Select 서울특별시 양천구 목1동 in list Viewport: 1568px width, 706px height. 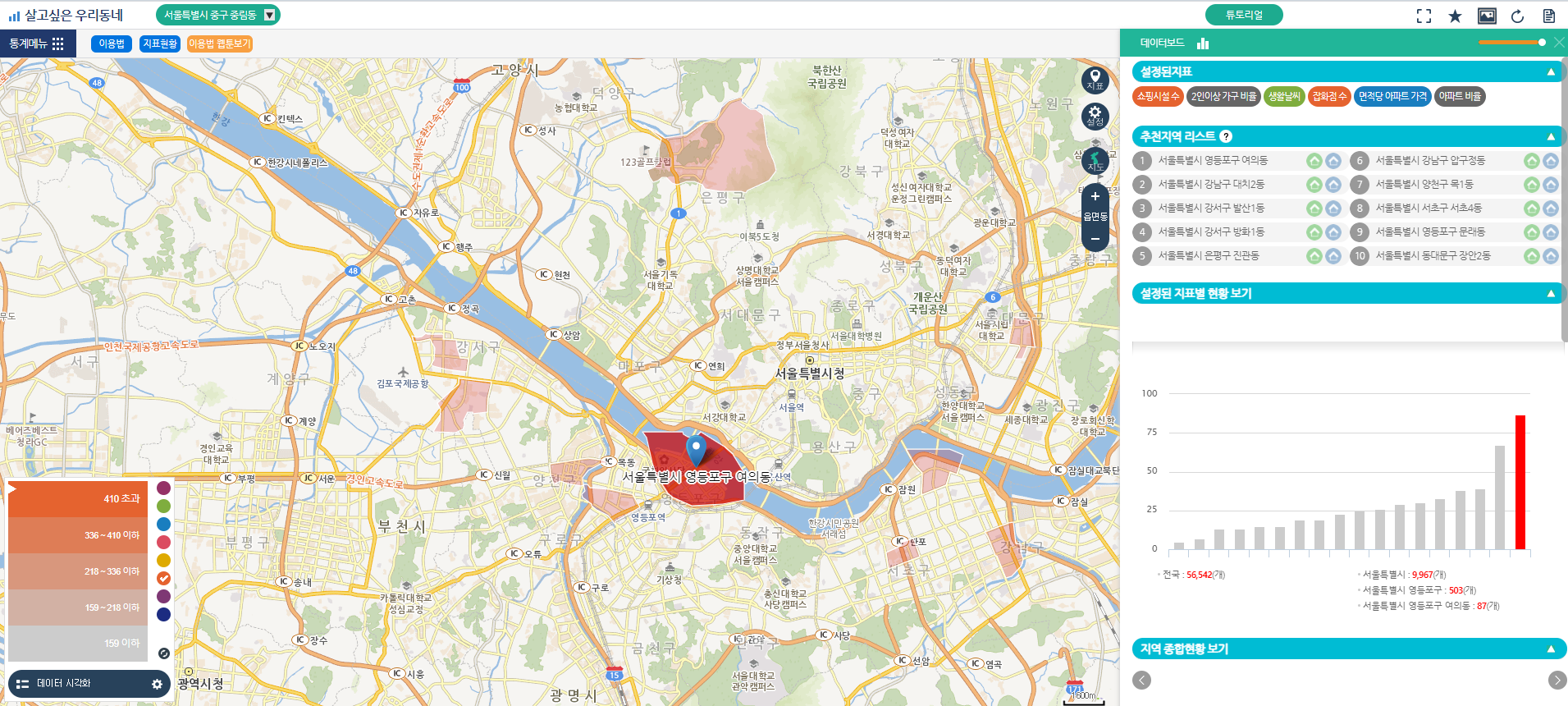click(1424, 185)
